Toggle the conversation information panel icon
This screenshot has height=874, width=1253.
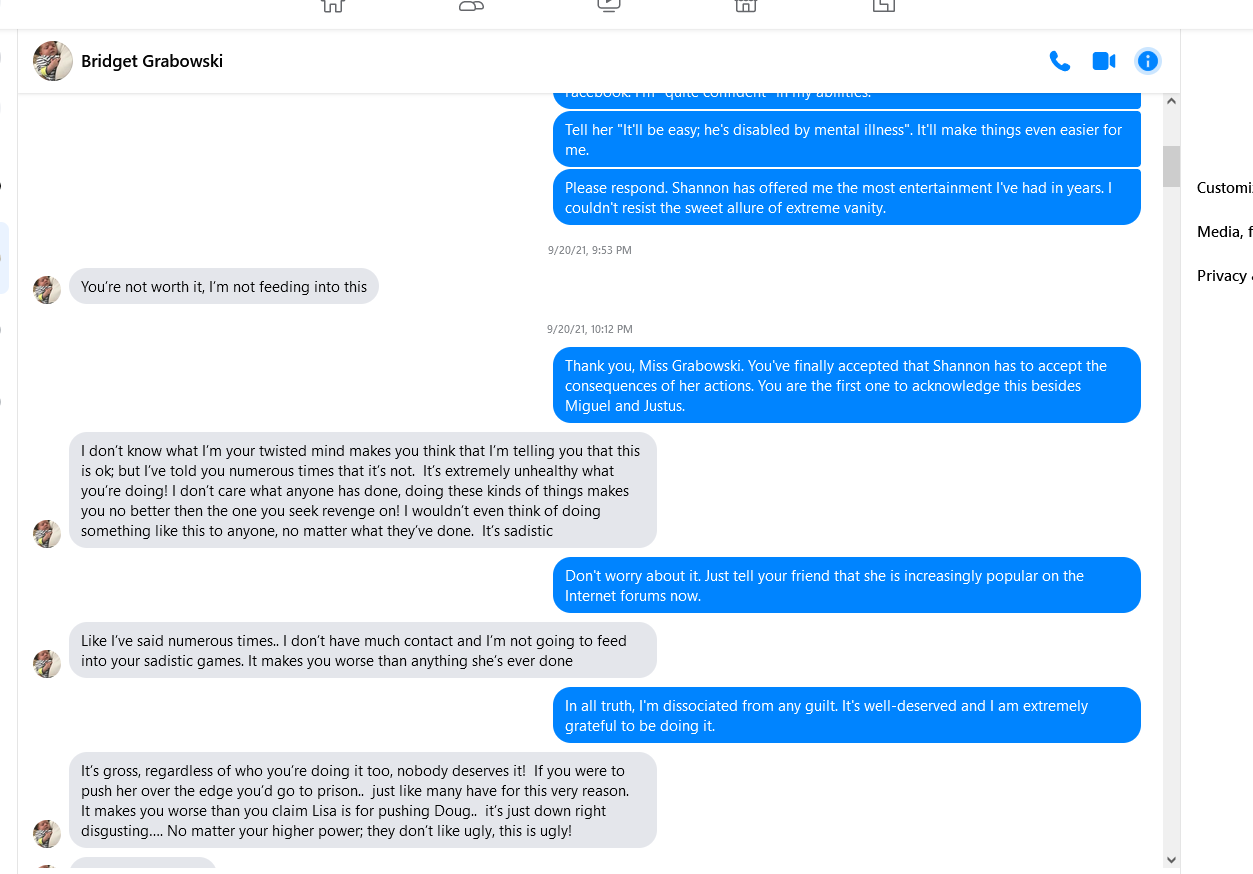pyautogui.click(x=1147, y=61)
